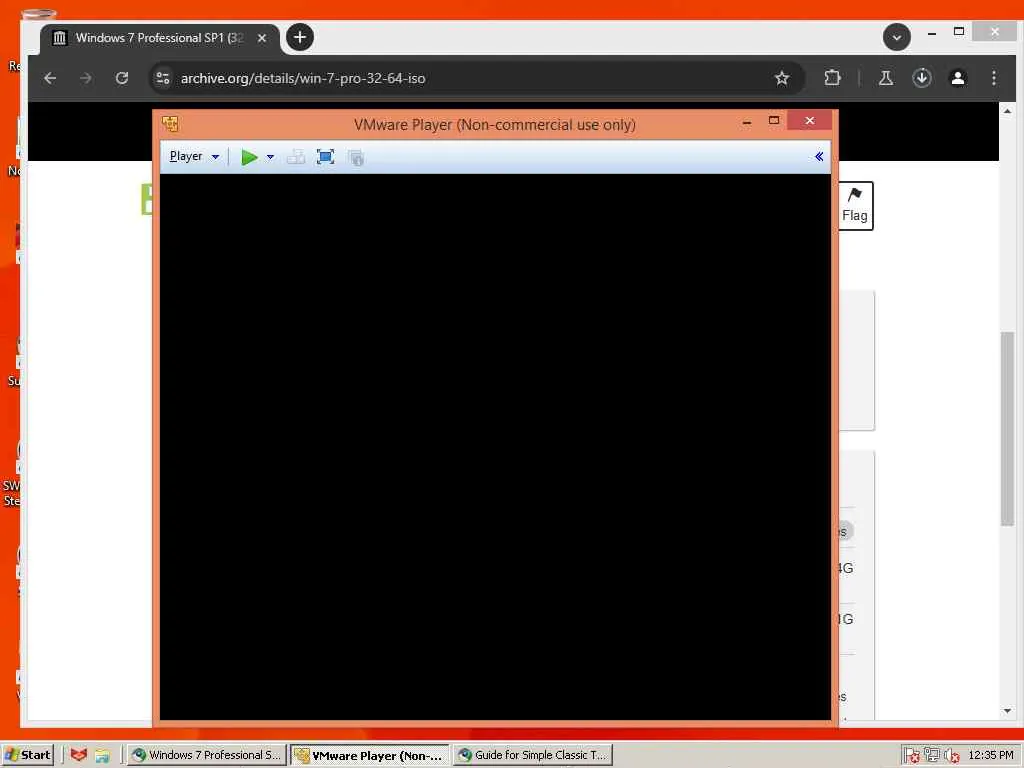The height and width of the screenshot is (768, 1024).
Task: Switch VMware to Unity mode
Action: [x=356, y=157]
